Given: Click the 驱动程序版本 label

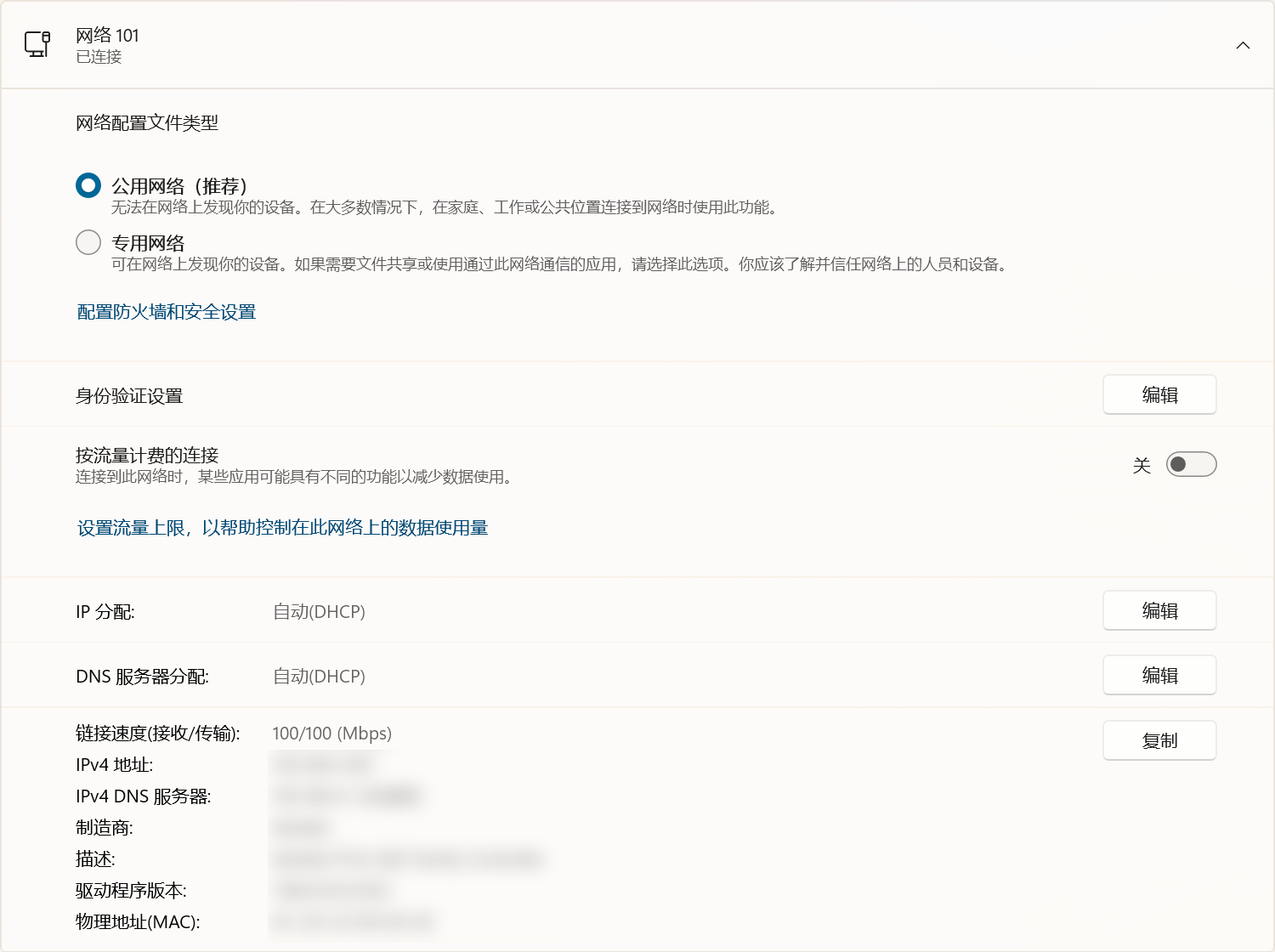Looking at the screenshot, I should click(131, 891).
